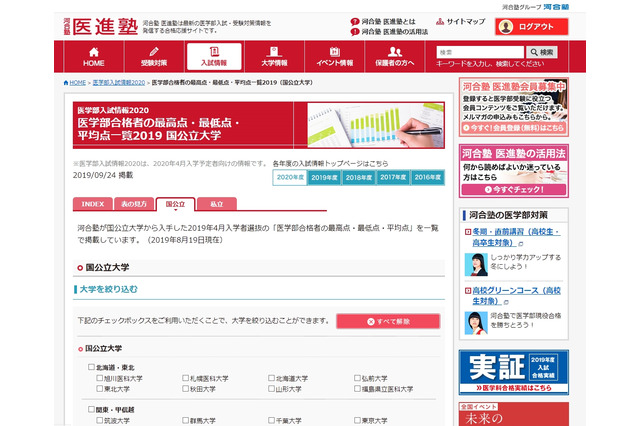Open 保護者の方へ people icon item

coord(394,57)
